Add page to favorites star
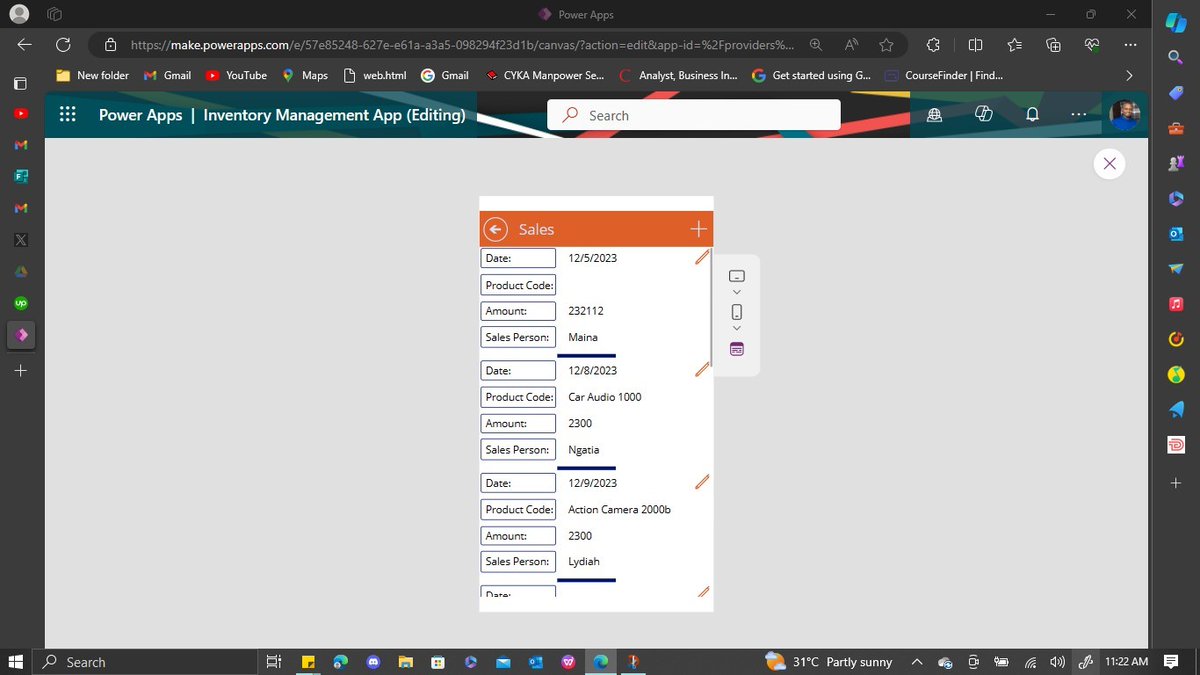The height and width of the screenshot is (675, 1200). click(886, 44)
